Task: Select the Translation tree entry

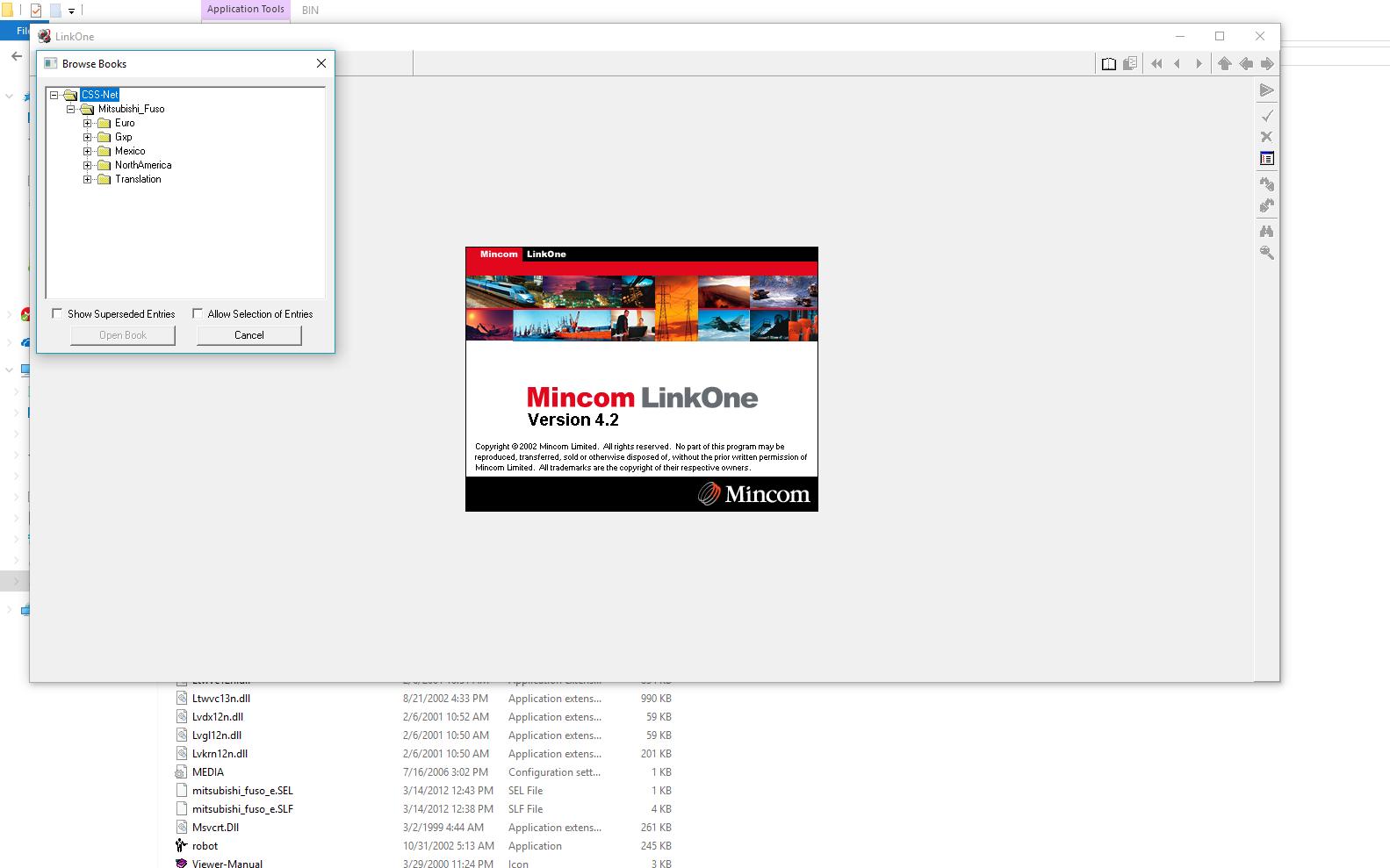Action: point(138,179)
